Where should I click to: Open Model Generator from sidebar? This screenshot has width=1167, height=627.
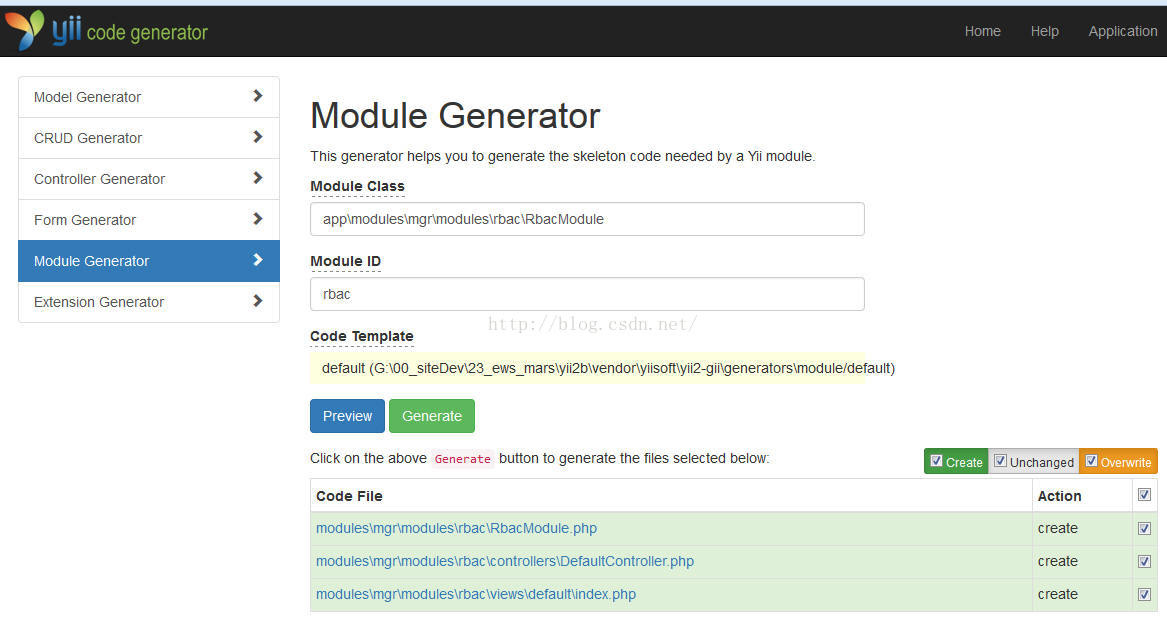point(149,97)
